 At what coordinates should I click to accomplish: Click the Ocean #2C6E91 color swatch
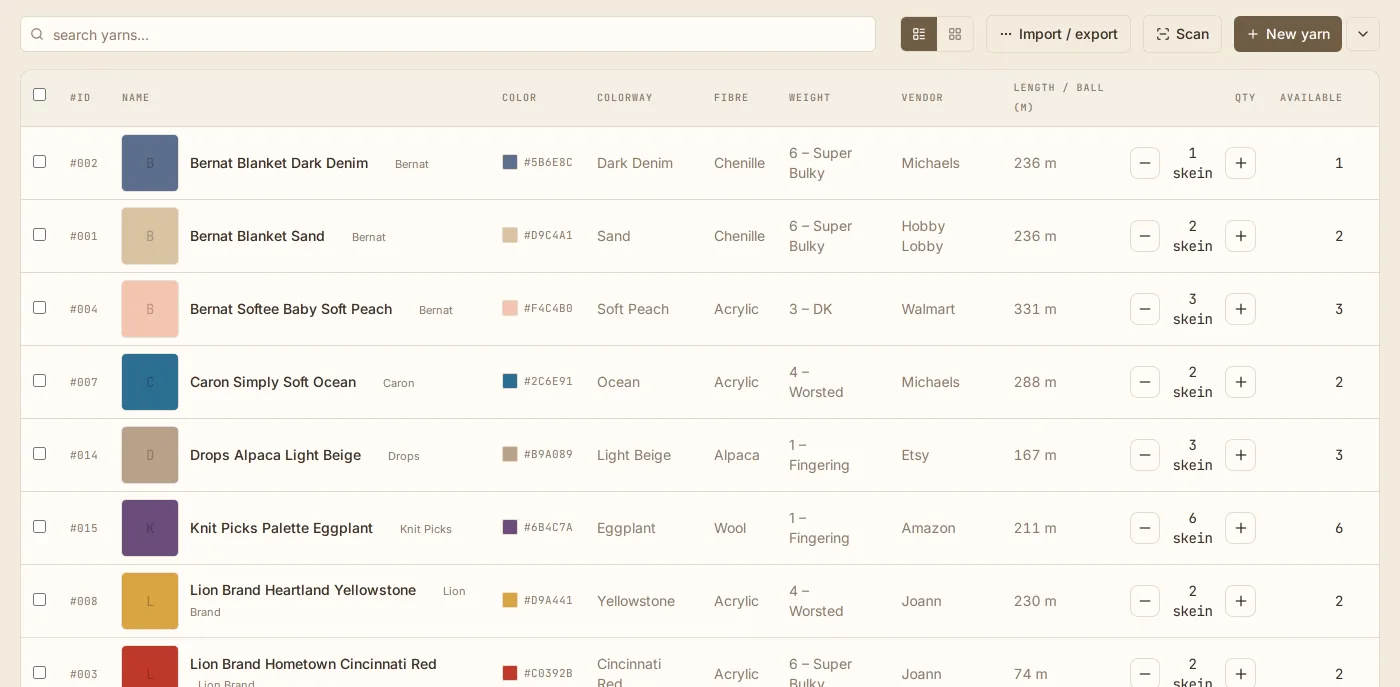tap(510, 381)
